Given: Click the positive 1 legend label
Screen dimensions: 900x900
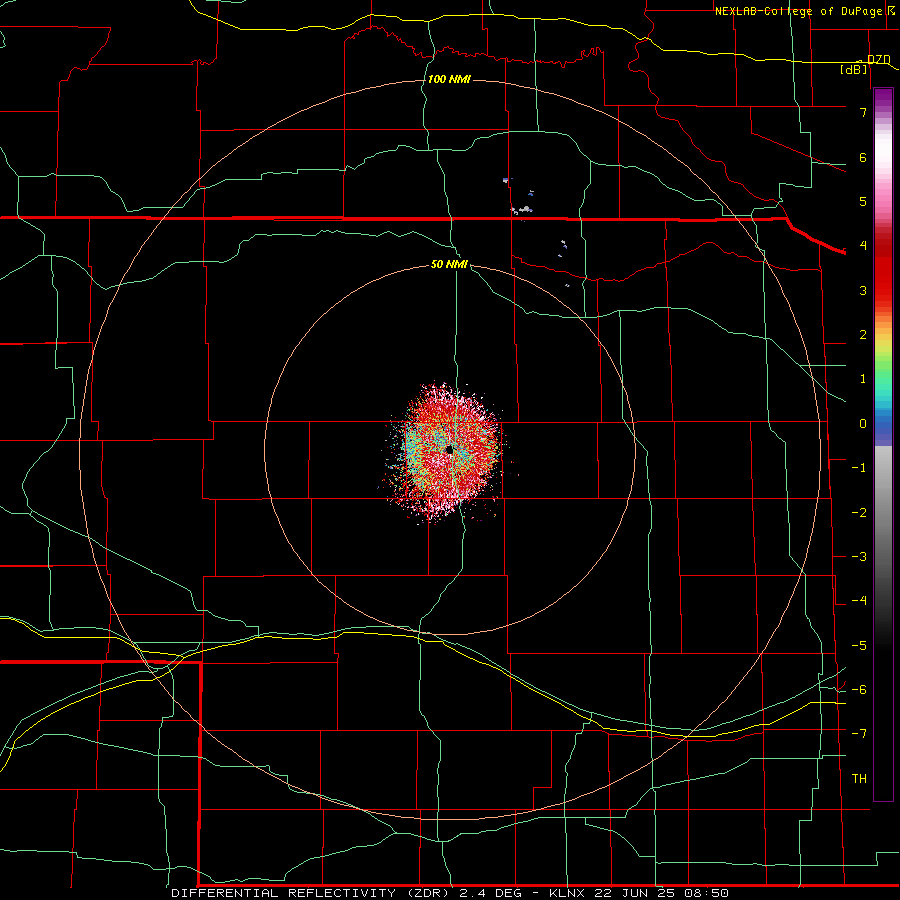Looking at the screenshot, I should (x=863, y=379).
